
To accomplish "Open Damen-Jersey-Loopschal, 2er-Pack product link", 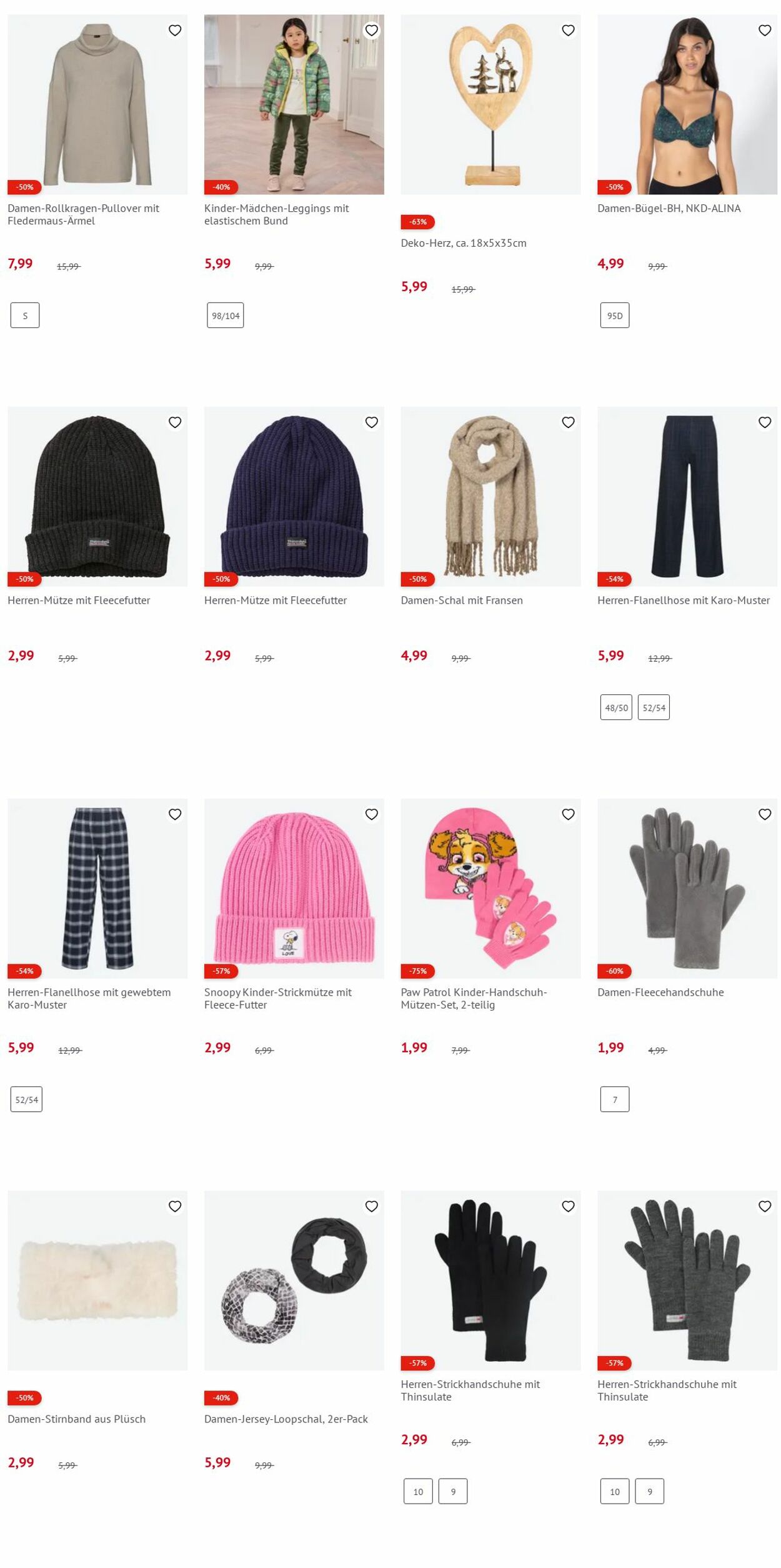I will pos(286,1419).
